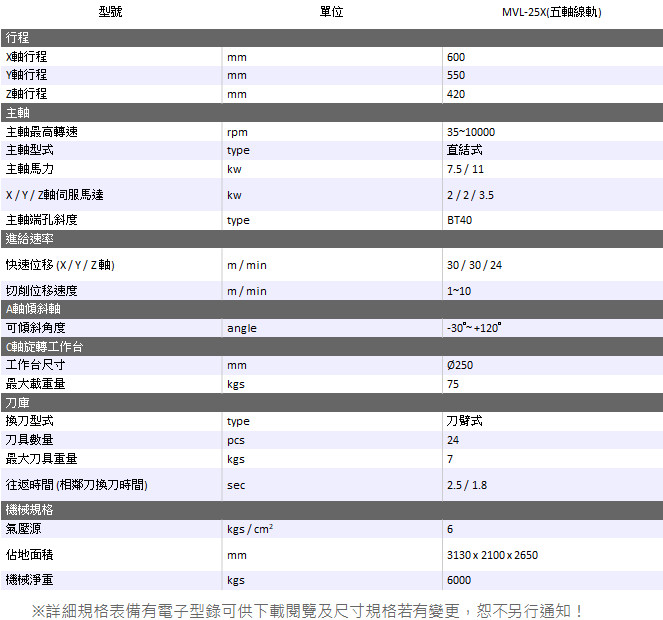Click the table size value Ø250
The width and height of the screenshot is (663, 620).
460,365
